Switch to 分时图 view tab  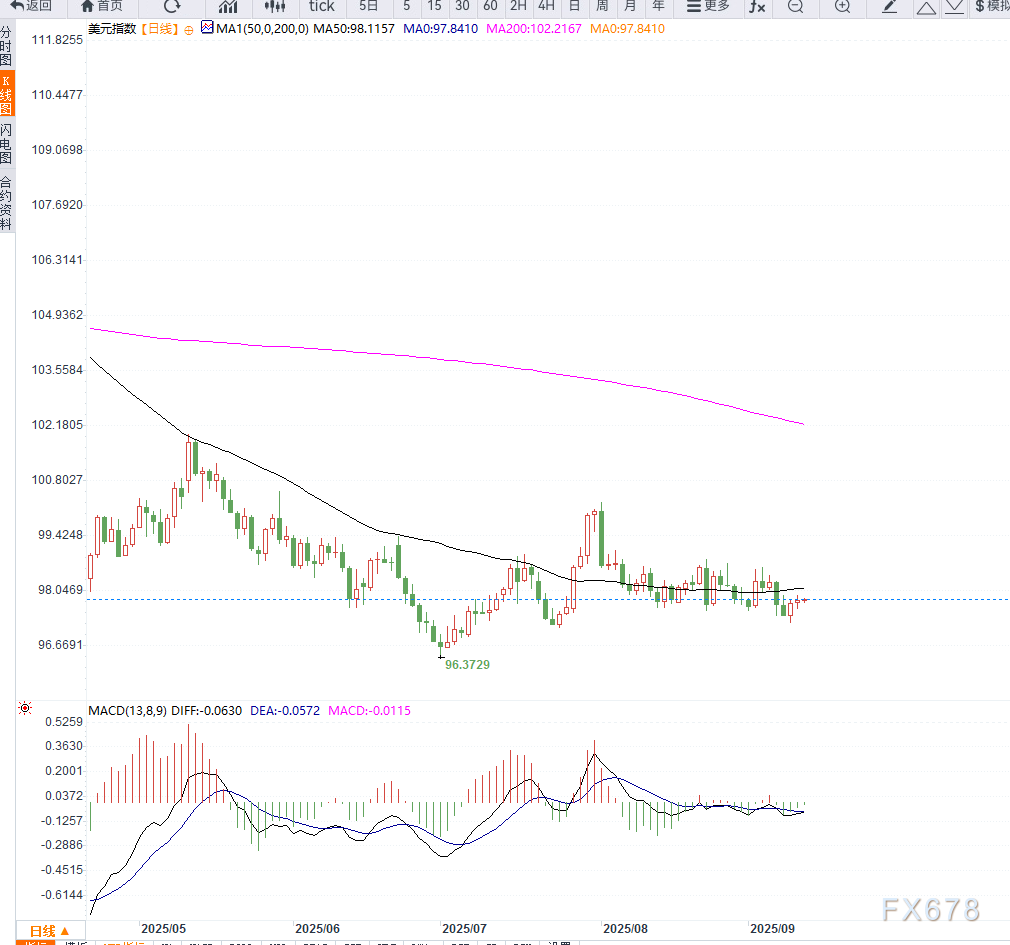coord(7,47)
